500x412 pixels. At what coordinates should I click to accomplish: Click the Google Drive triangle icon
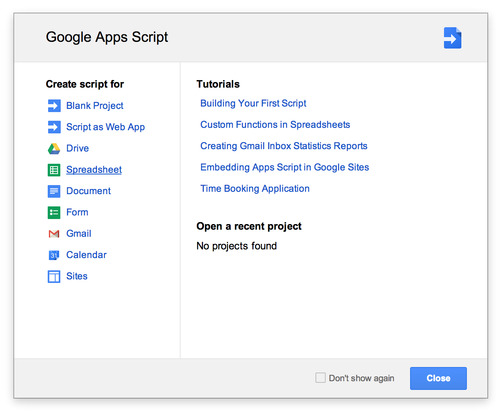point(54,149)
